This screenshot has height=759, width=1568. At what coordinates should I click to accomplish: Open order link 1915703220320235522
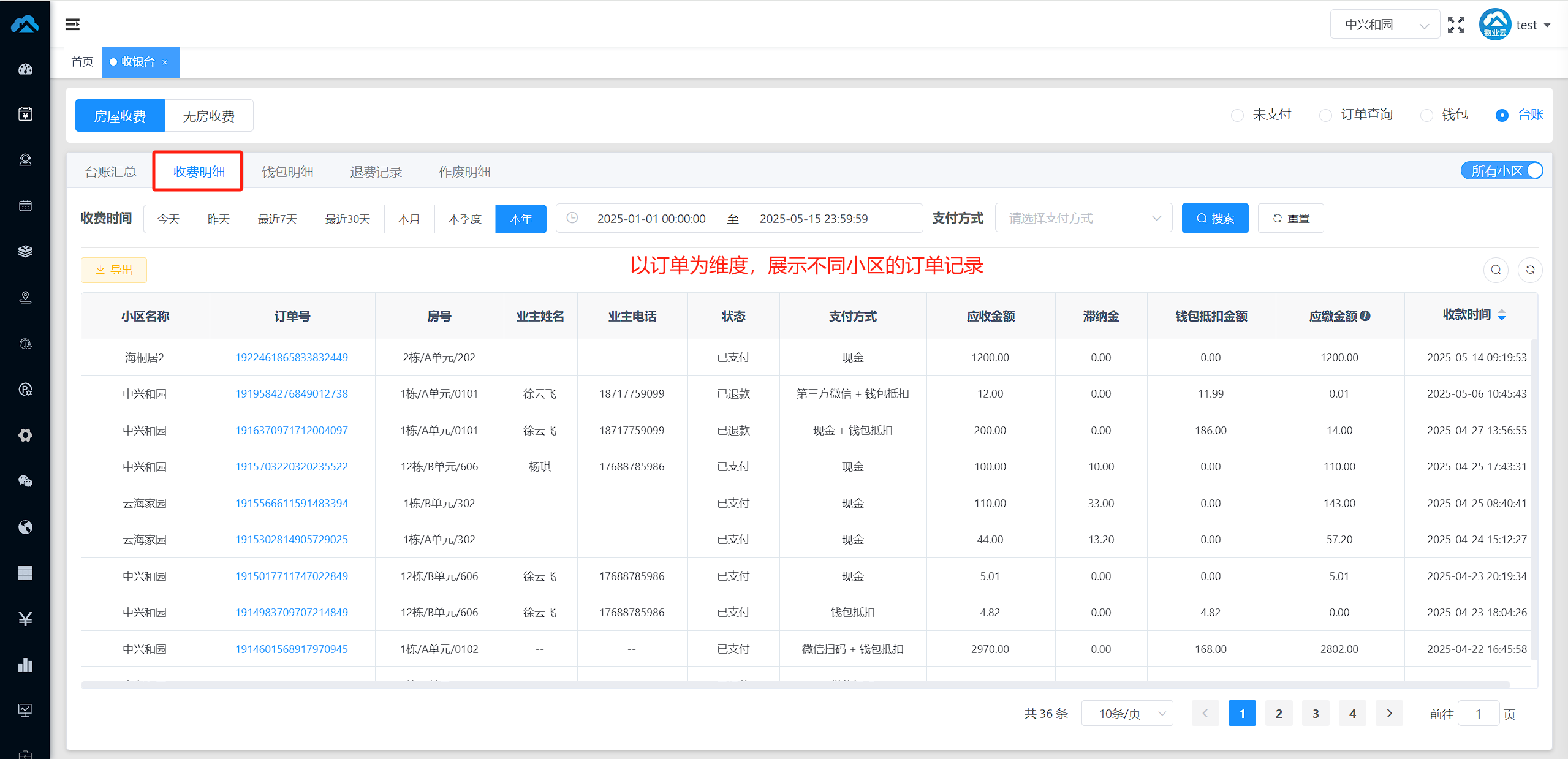pyautogui.click(x=292, y=467)
